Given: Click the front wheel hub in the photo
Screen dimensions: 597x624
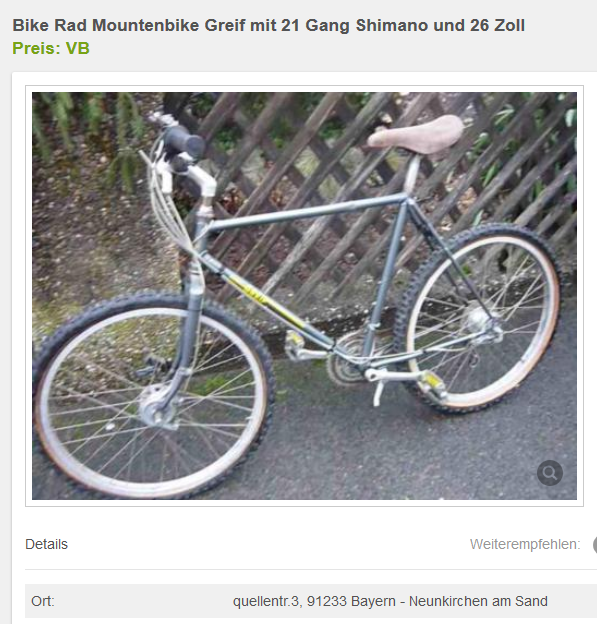Looking at the screenshot, I should click(157, 407).
